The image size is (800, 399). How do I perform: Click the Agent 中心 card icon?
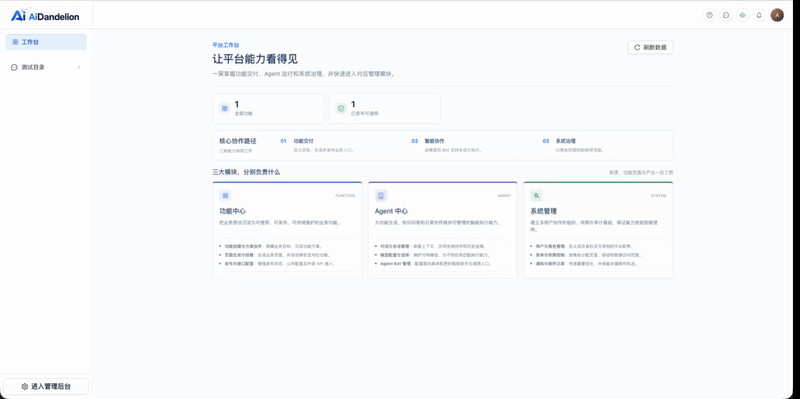coord(381,195)
